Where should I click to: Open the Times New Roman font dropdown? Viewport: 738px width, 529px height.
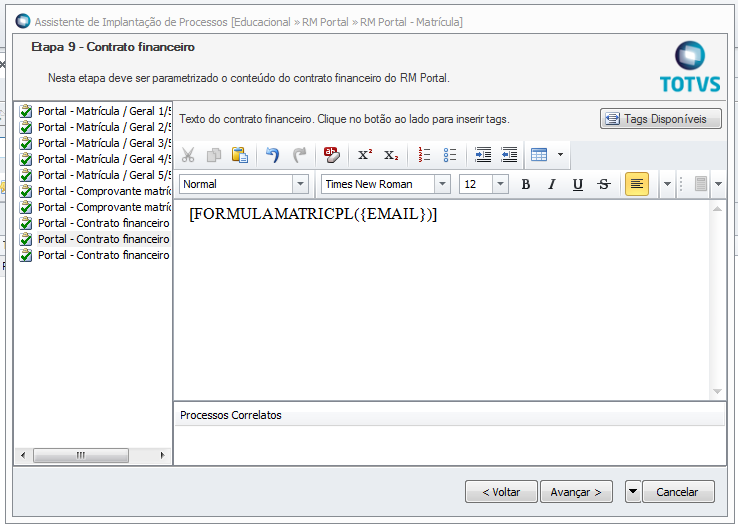[x=442, y=184]
